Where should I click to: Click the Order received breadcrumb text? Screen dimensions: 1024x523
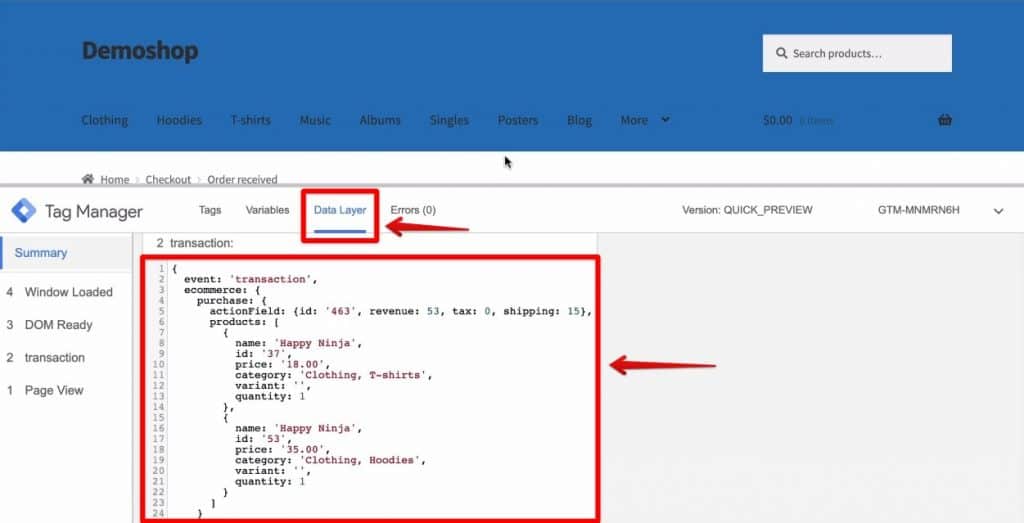(x=242, y=180)
